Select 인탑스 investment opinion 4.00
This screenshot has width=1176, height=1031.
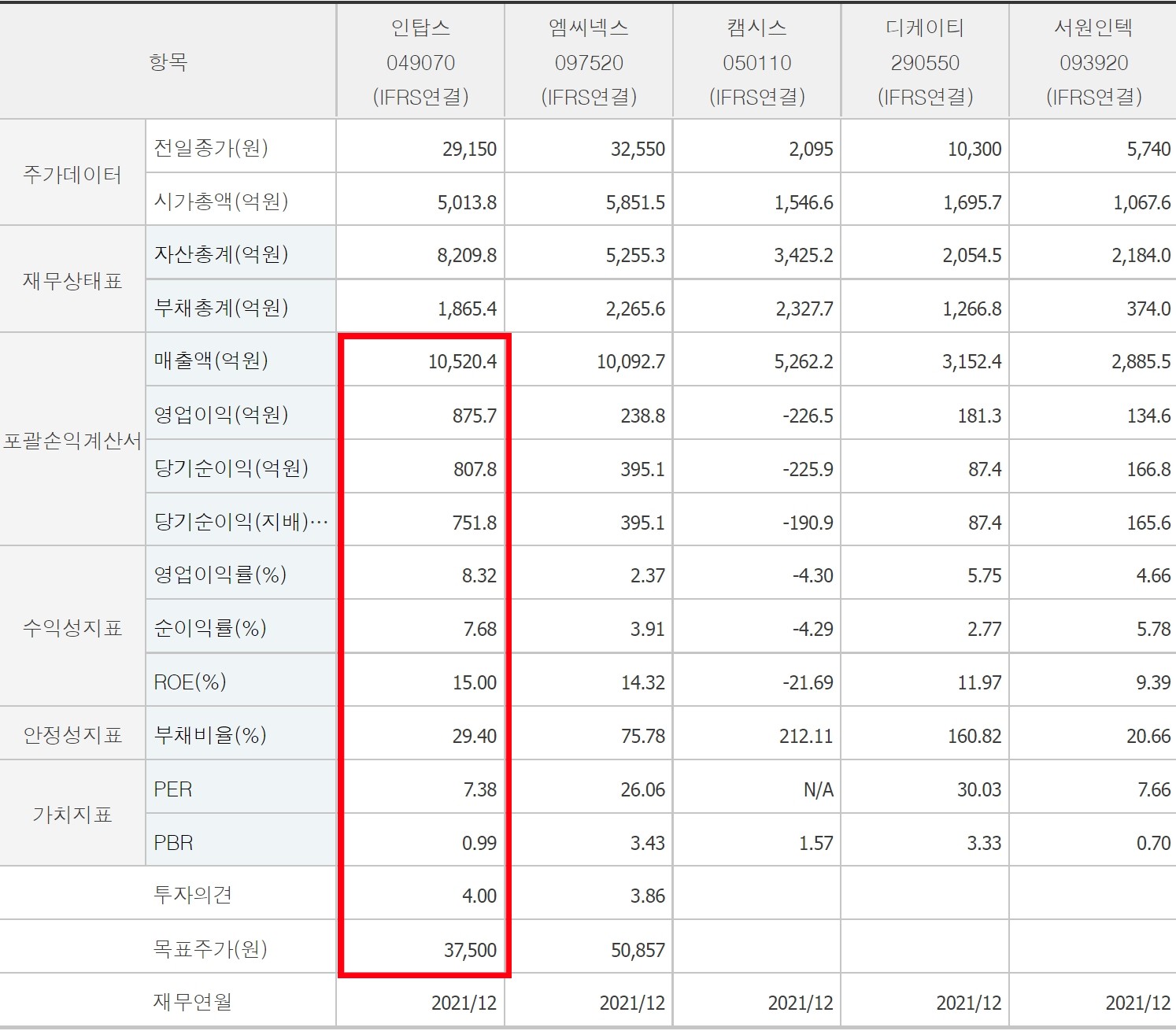coord(479,896)
